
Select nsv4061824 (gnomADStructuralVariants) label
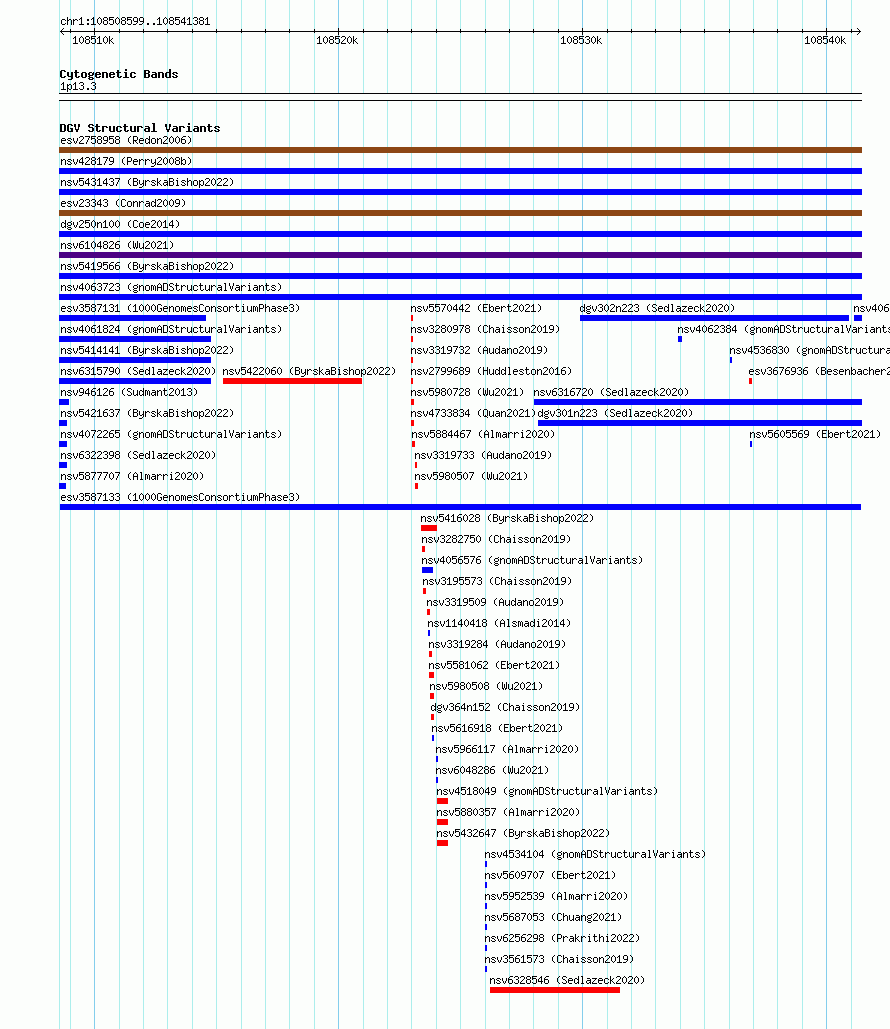pyautogui.click(x=171, y=329)
